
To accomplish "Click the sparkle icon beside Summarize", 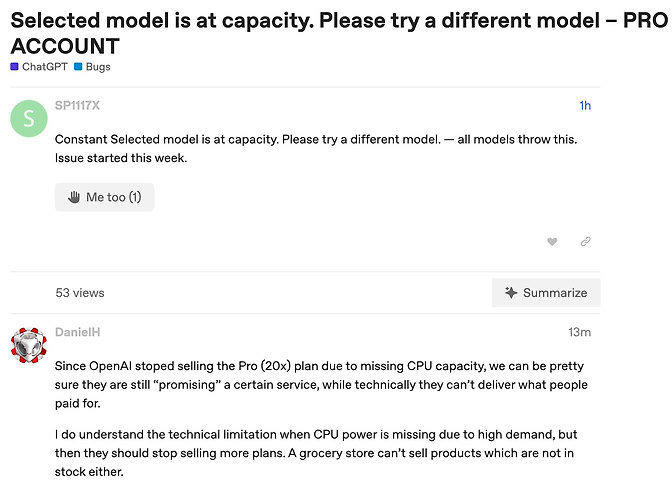I will tap(511, 293).
